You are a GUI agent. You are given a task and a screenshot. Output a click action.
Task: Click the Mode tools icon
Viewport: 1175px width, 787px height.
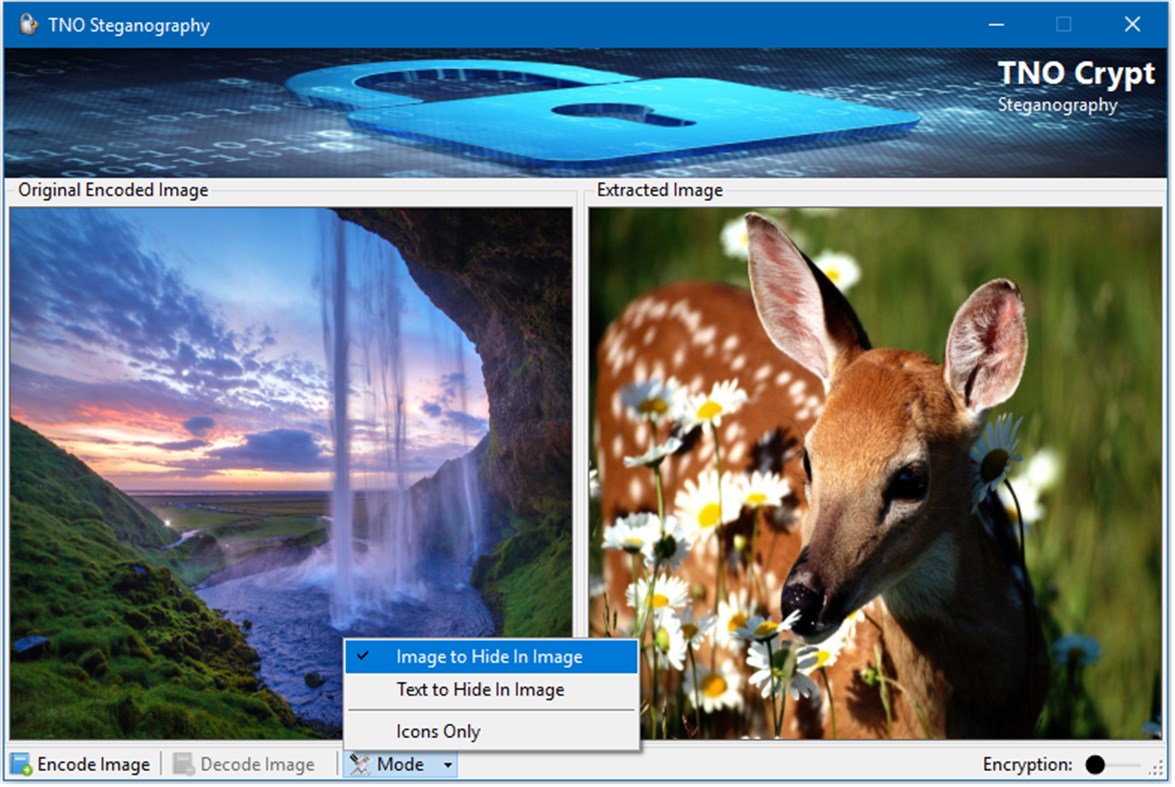coord(360,765)
